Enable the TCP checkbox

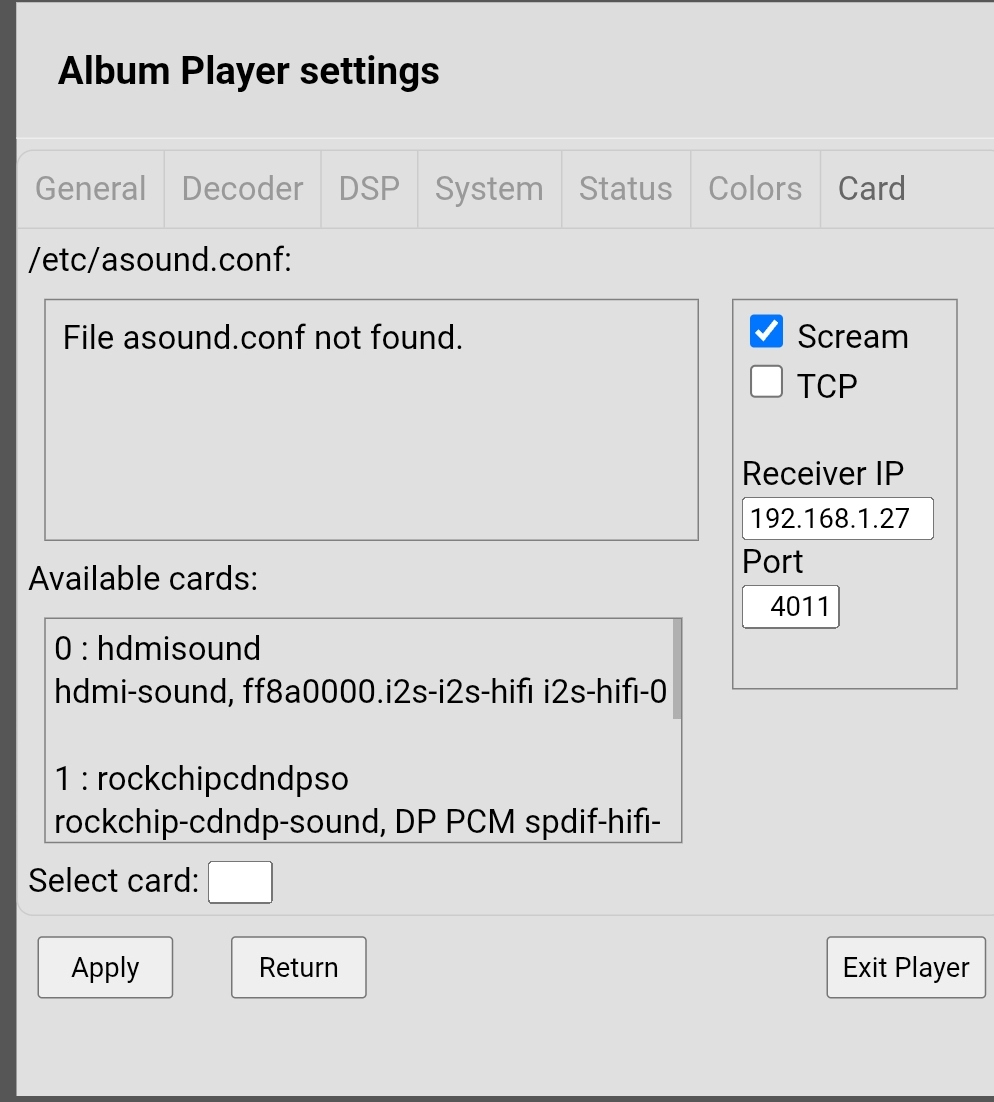(766, 382)
